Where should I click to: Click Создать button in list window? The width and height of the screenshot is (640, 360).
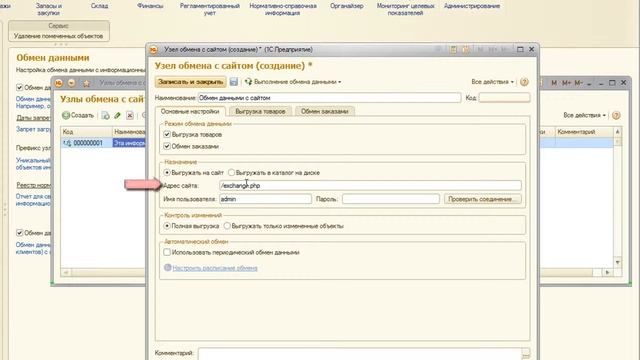[78, 116]
